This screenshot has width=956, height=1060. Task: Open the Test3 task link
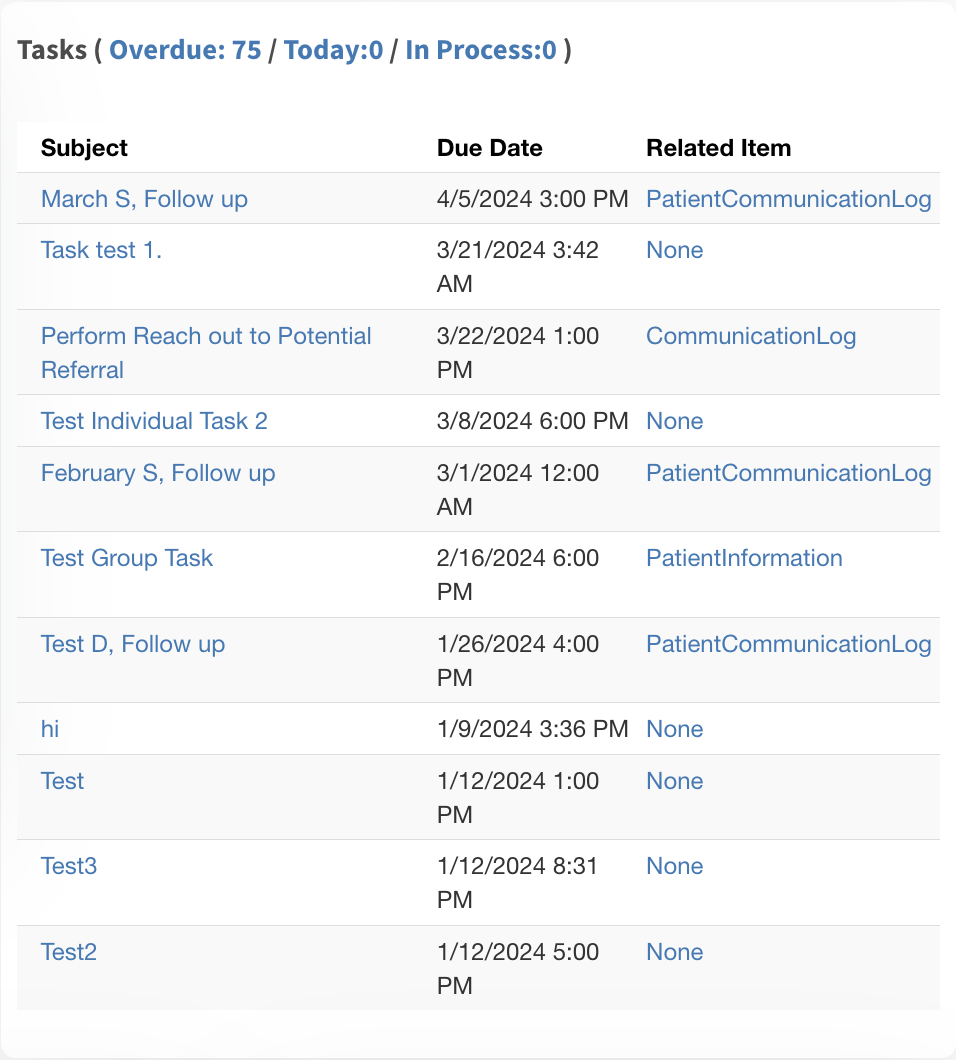click(x=69, y=866)
